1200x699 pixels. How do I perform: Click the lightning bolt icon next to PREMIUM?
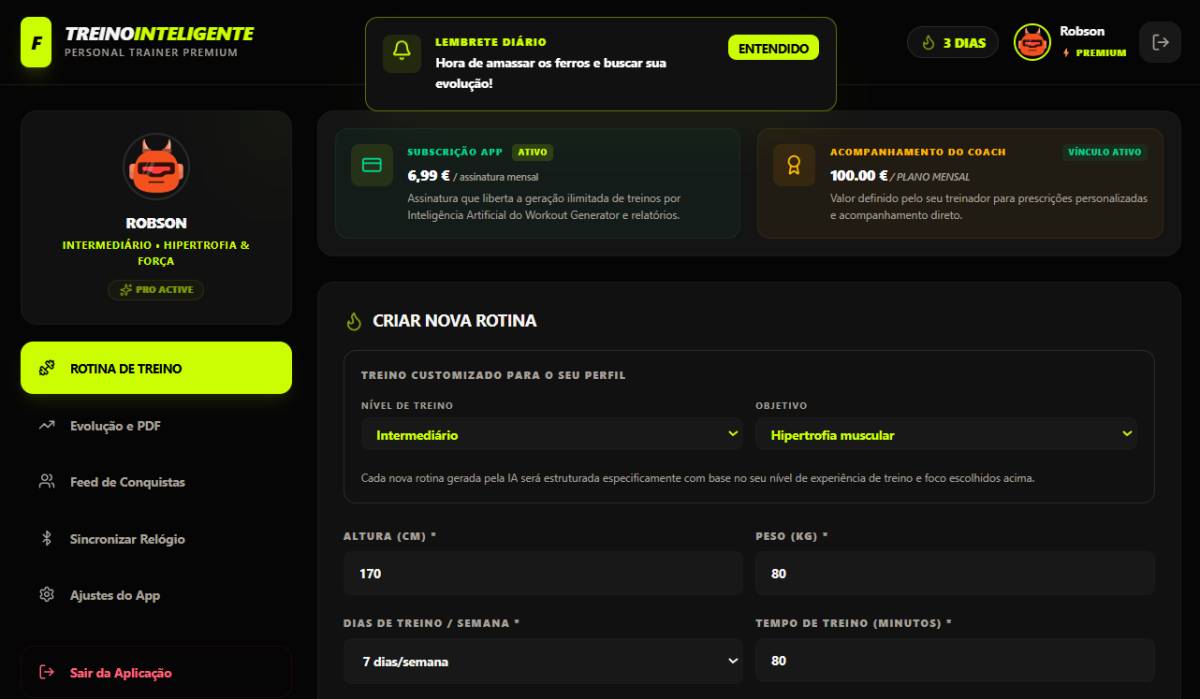click(1066, 53)
